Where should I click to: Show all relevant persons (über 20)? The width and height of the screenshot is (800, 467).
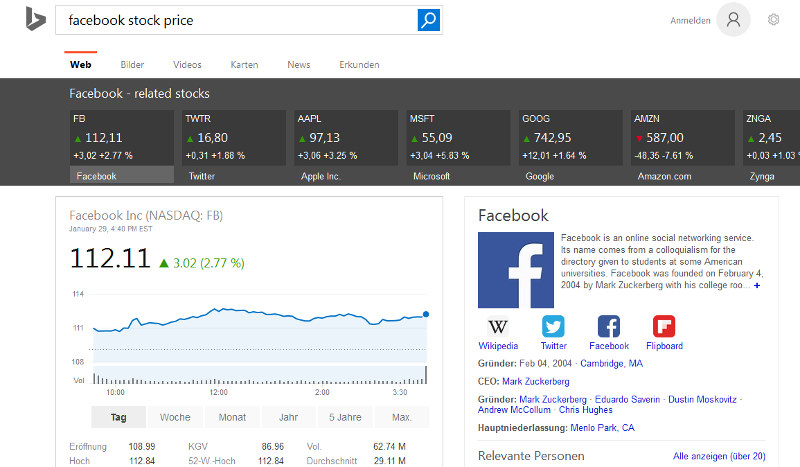click(719, 456)
